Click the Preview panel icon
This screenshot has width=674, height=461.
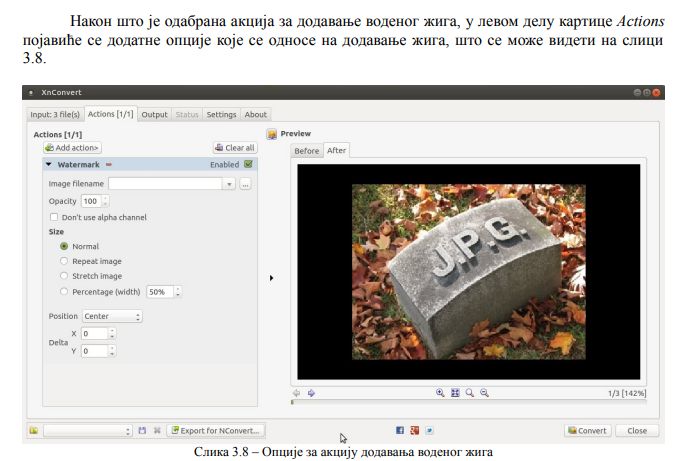272,134
